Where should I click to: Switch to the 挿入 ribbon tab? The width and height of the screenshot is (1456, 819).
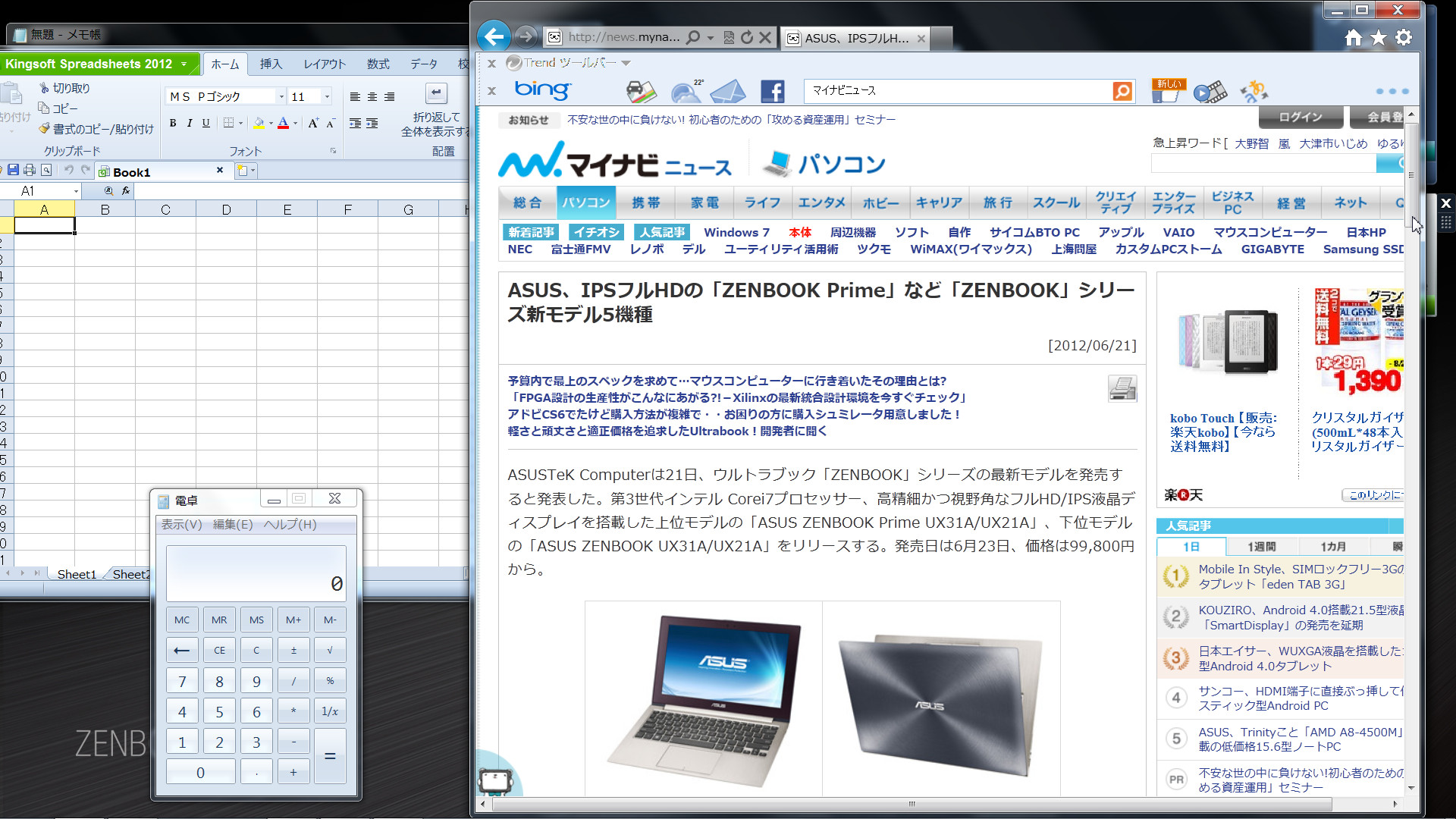271,64
